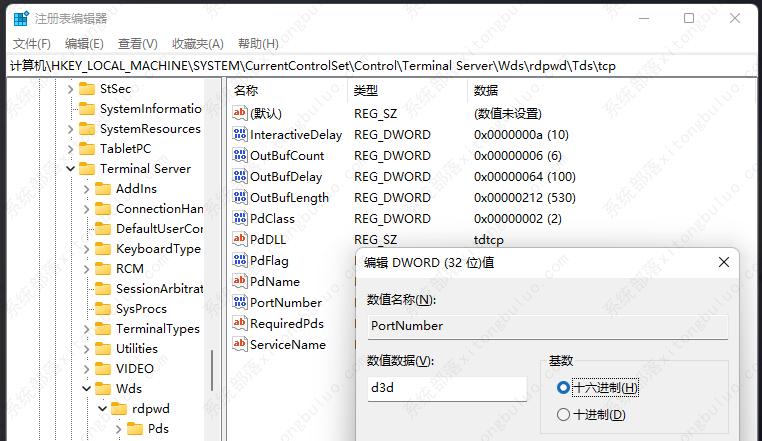
Task: Click the 数据 column header
Action: (x=486, y=90)
